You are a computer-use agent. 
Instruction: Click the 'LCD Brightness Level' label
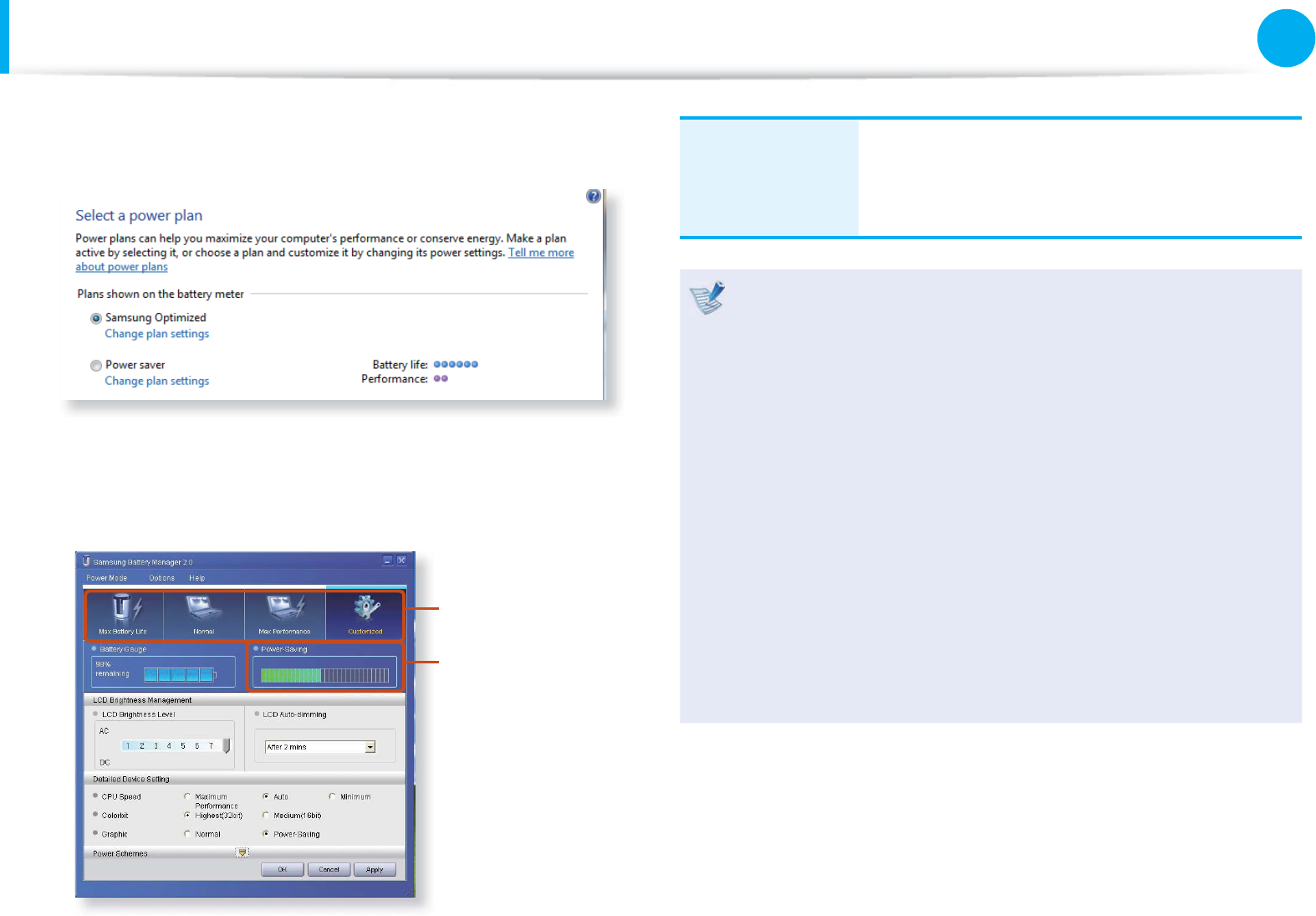[x=139, y=714]
